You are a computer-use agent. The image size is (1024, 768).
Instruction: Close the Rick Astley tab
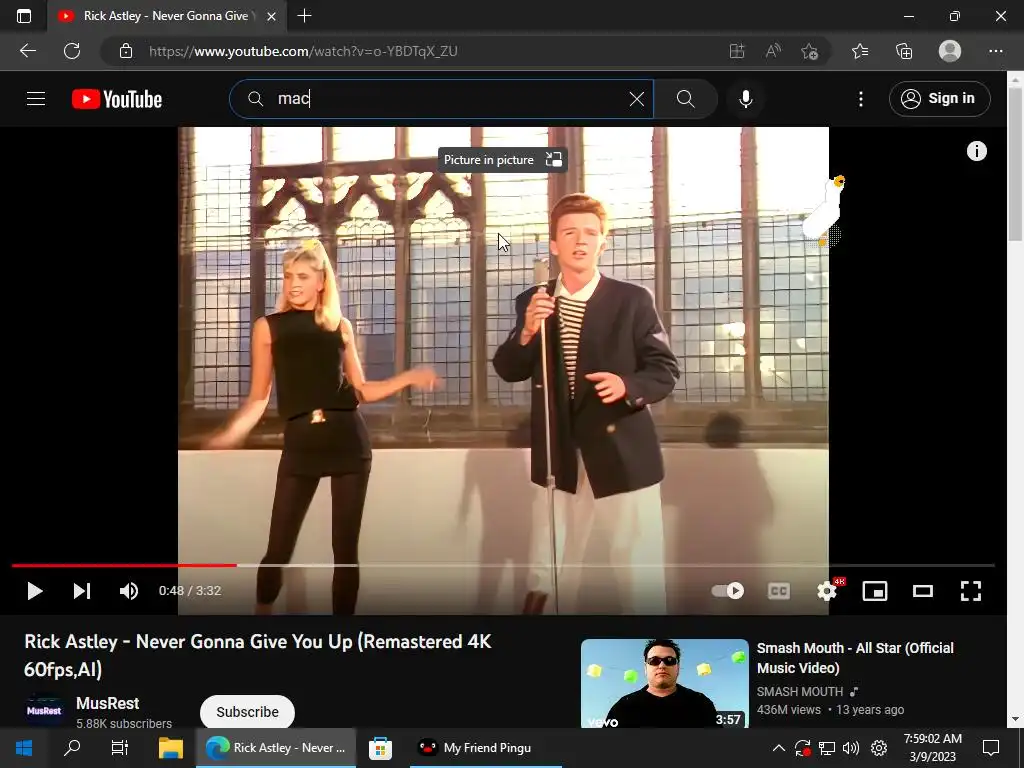coord(272,16)
